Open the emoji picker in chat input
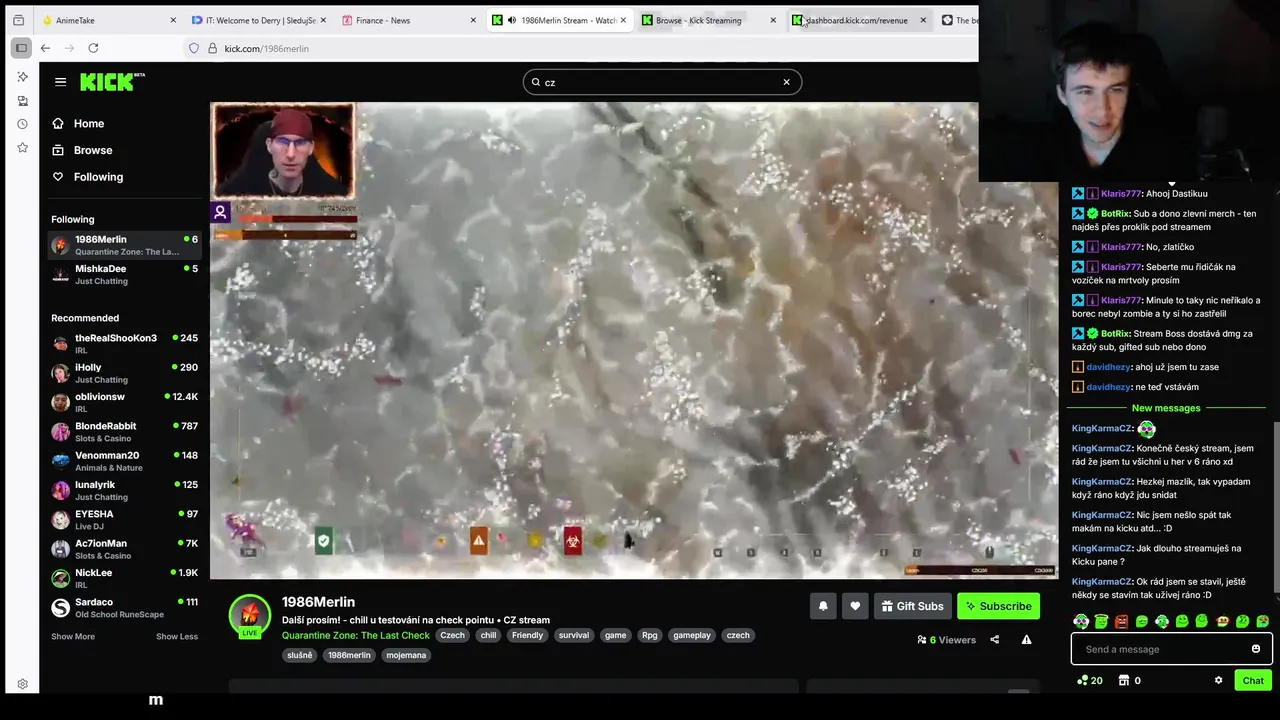The width and height of the screenshot is (1280, 720). 1256,649
